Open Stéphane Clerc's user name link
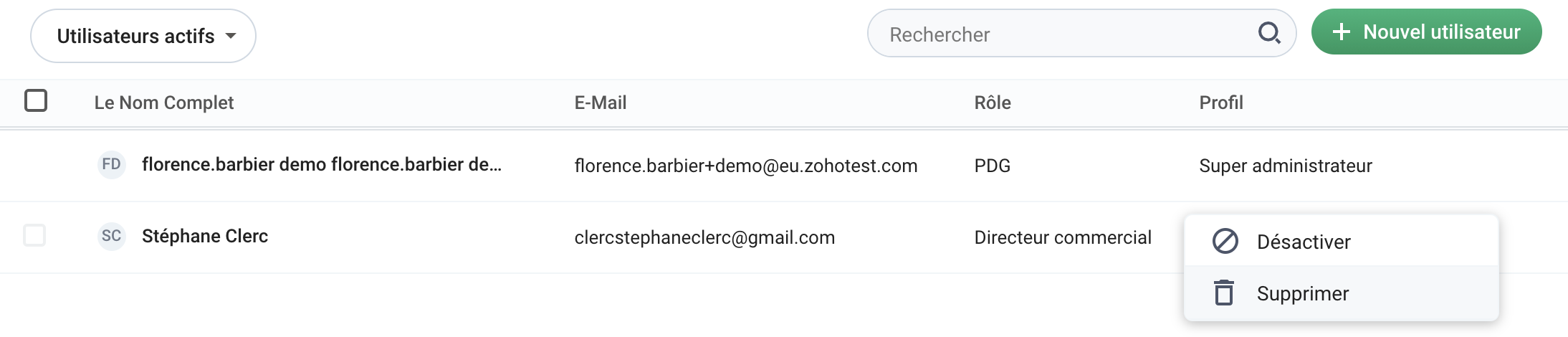 pos(205,236)
